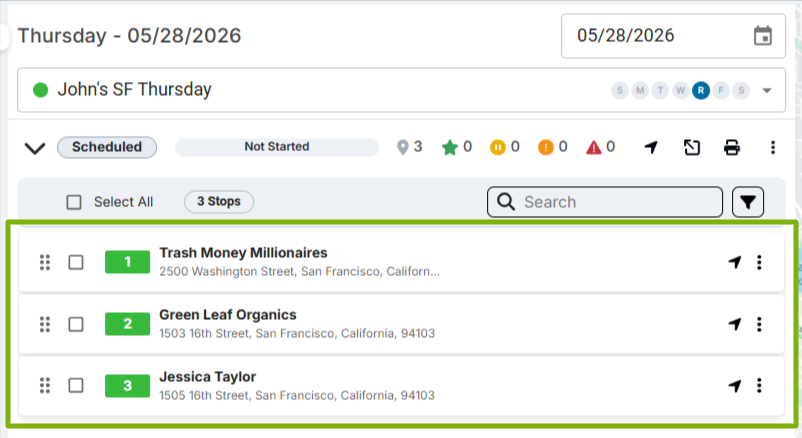Expand John's SF Thursday route dropdown arrow
802x438 pixels.
click(x=767, y=91)
